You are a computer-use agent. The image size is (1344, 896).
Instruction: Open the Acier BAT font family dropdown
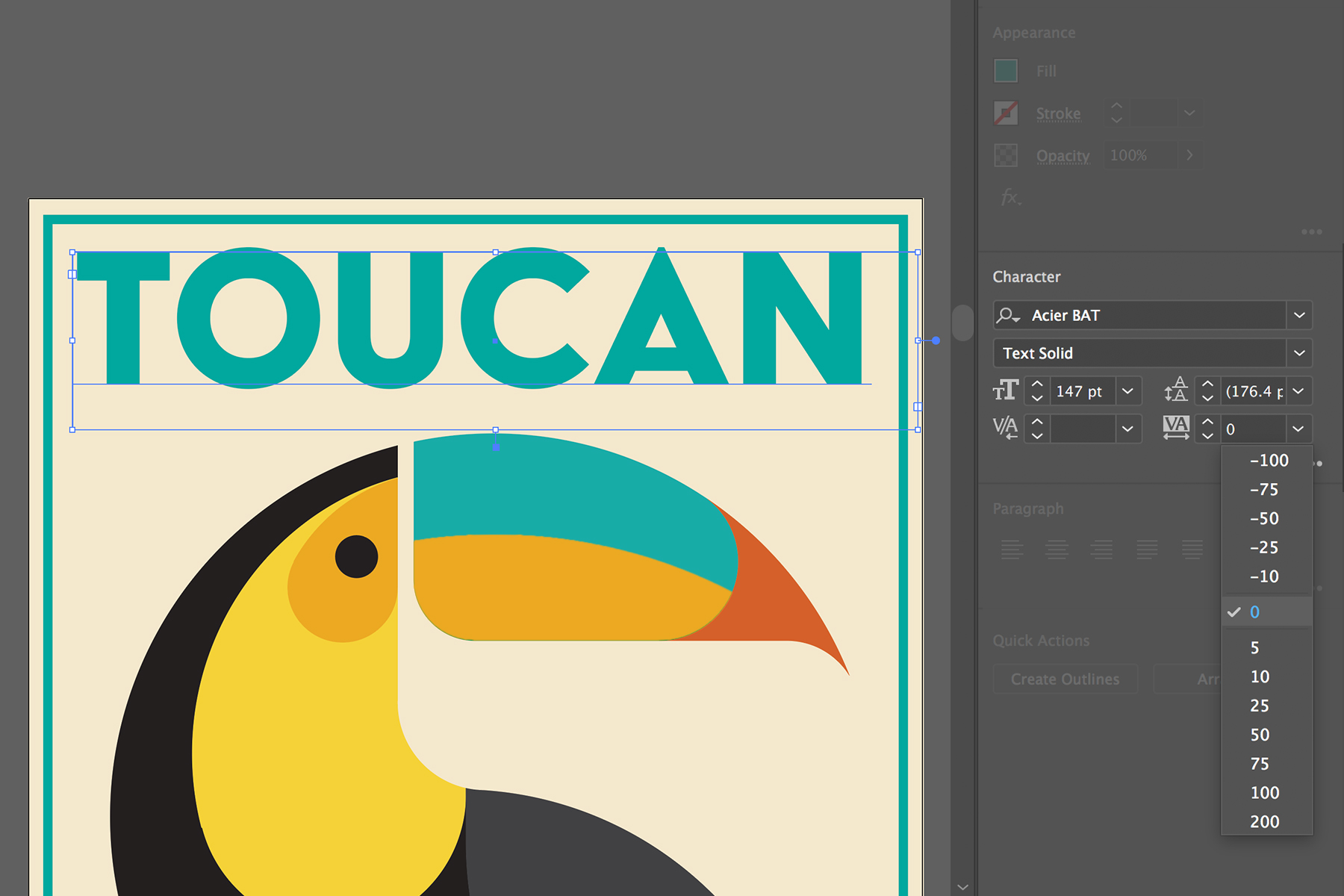(x=1299, y=315)
